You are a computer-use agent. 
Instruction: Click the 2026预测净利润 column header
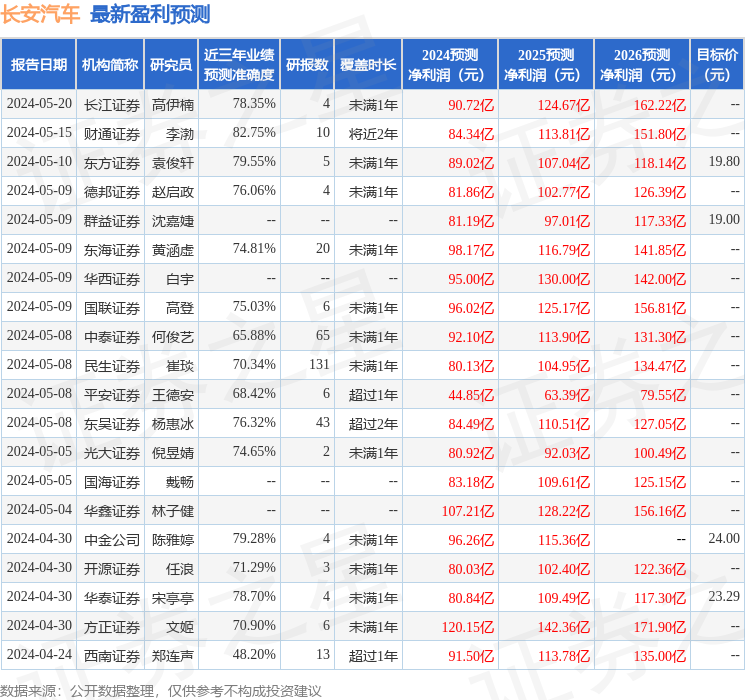point(642,64)
